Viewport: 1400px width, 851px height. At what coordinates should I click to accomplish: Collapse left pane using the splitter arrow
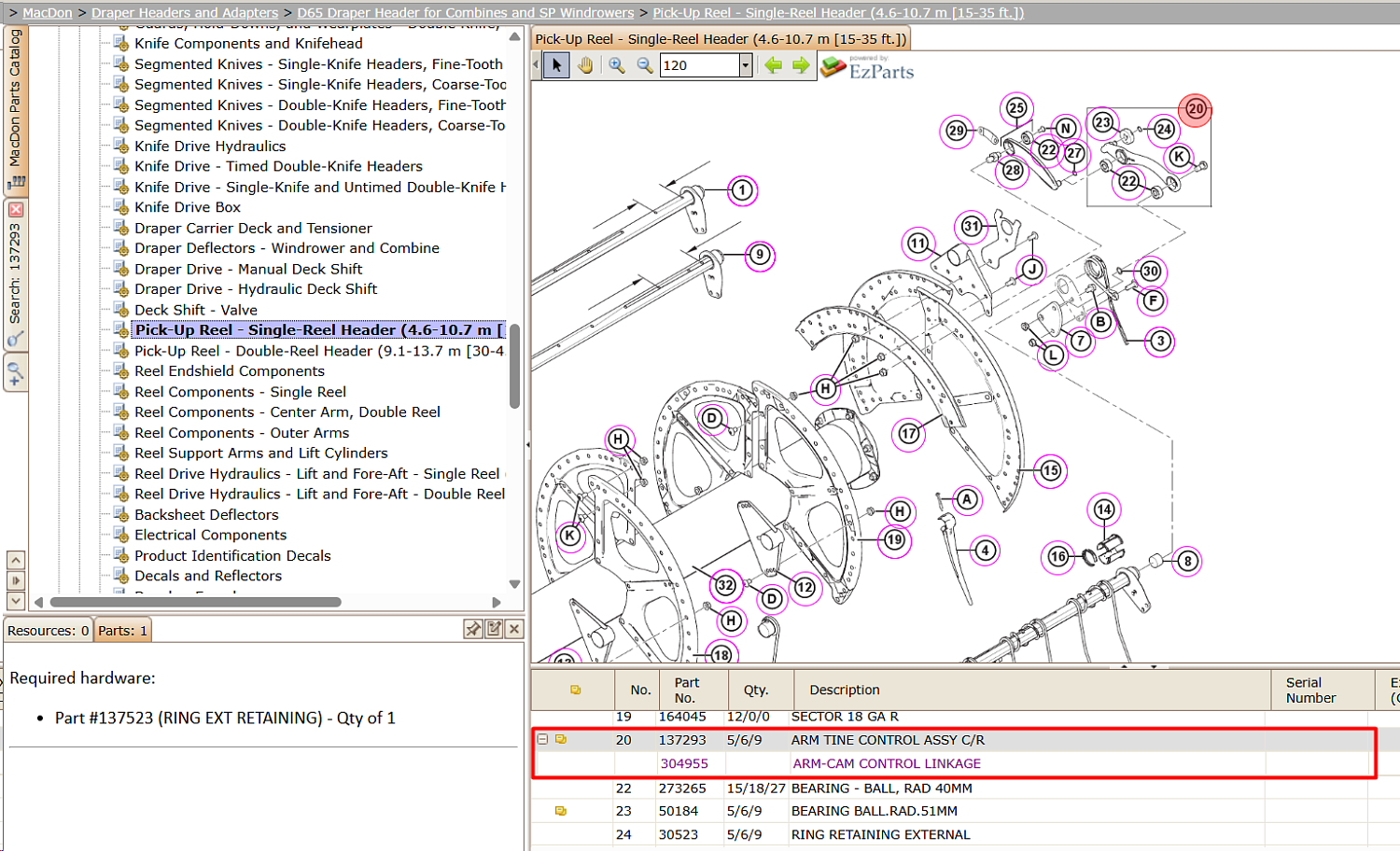click(527, 445)
